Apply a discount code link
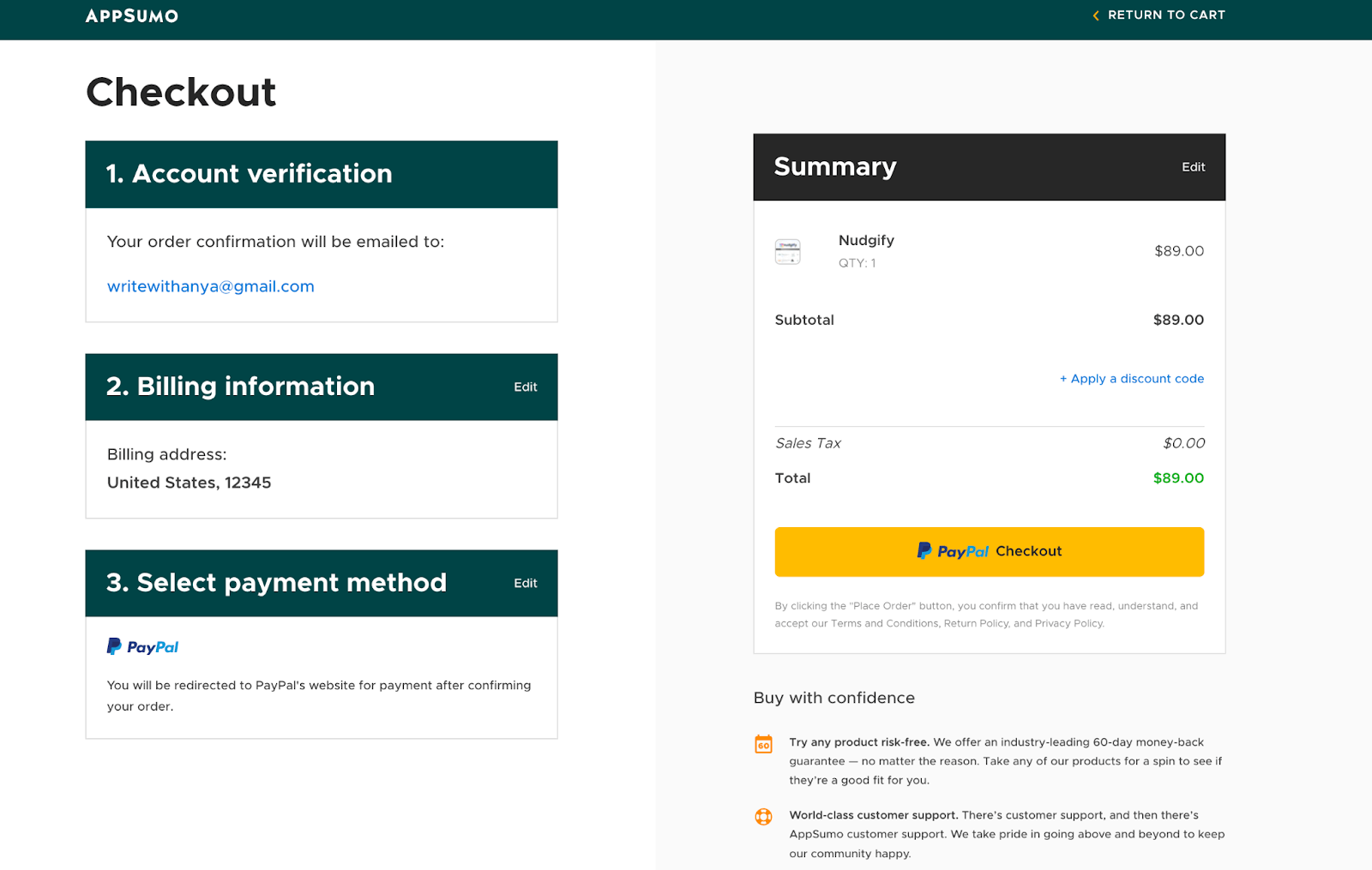Viewport: 1372px width, 870px height. 1132,379
